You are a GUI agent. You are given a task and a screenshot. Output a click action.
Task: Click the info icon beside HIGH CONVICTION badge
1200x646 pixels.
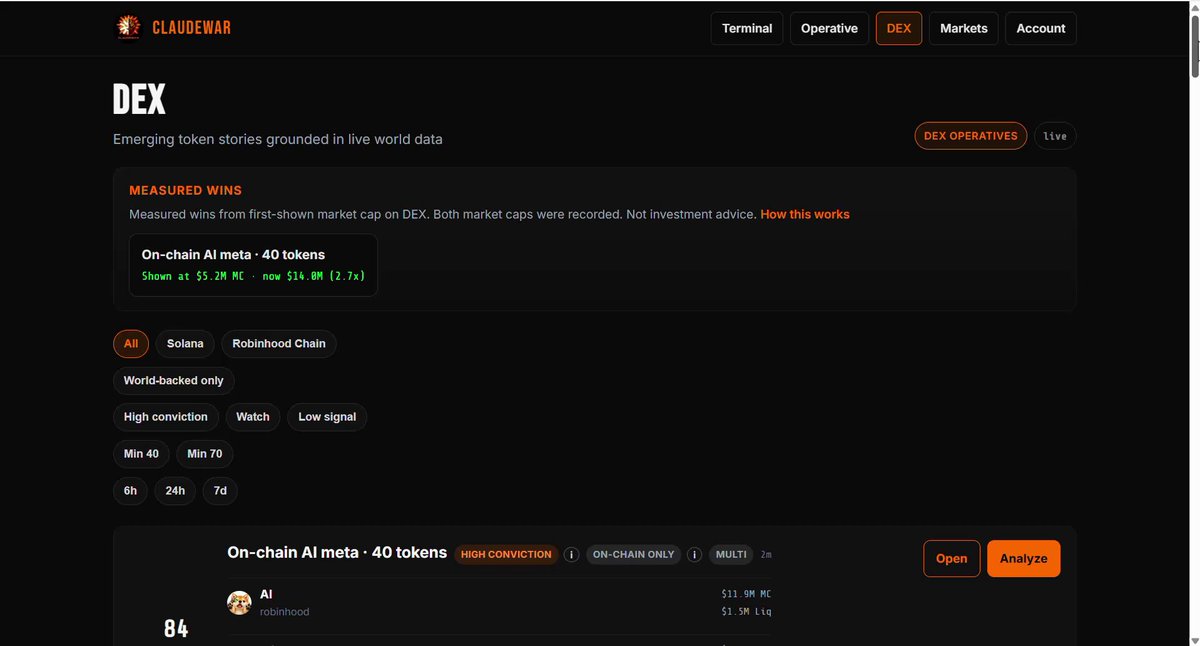pos(571,554)
